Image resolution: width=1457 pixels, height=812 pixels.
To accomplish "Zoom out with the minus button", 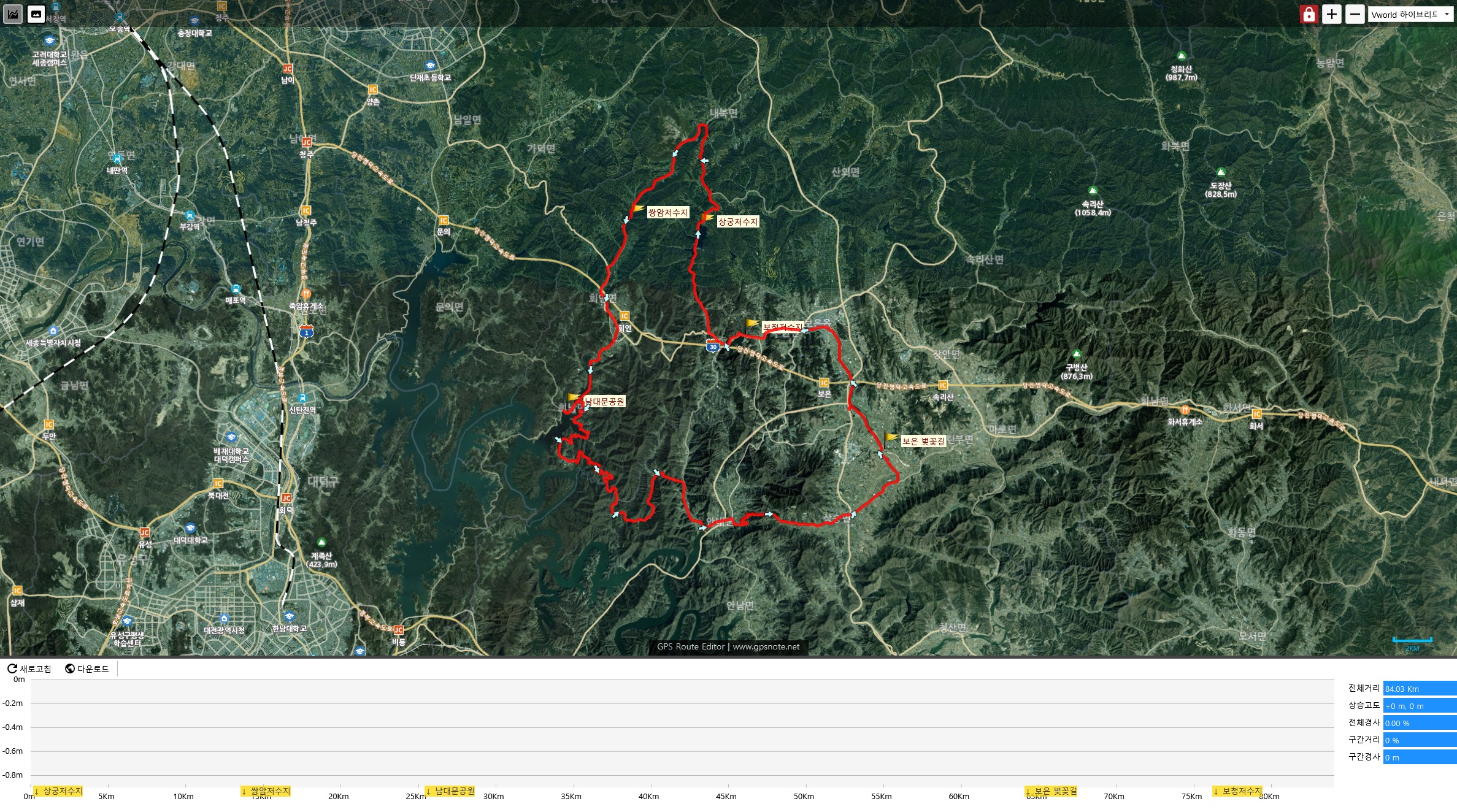I will [1355, 14].
